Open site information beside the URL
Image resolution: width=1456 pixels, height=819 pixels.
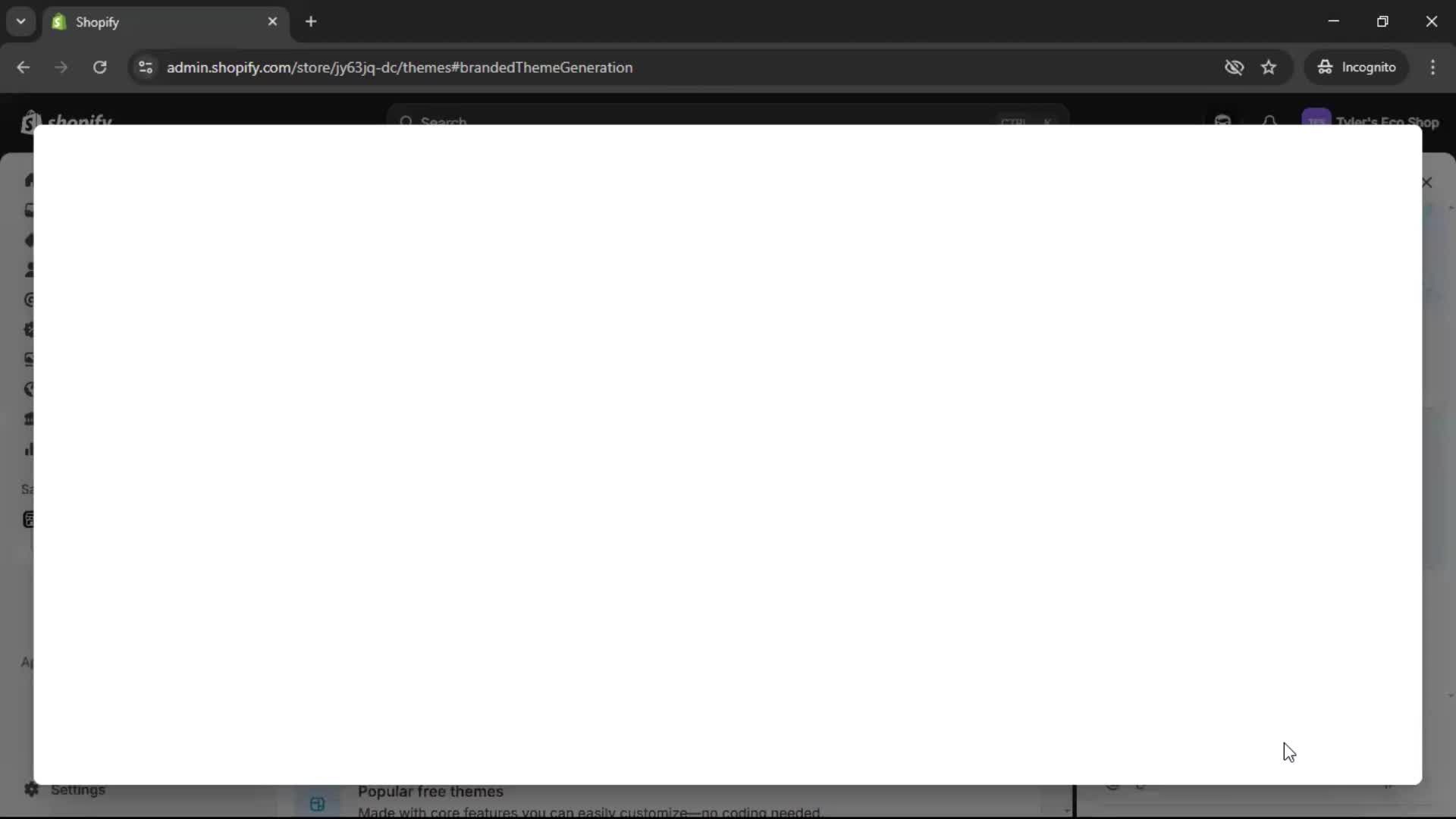pos(145,67)
